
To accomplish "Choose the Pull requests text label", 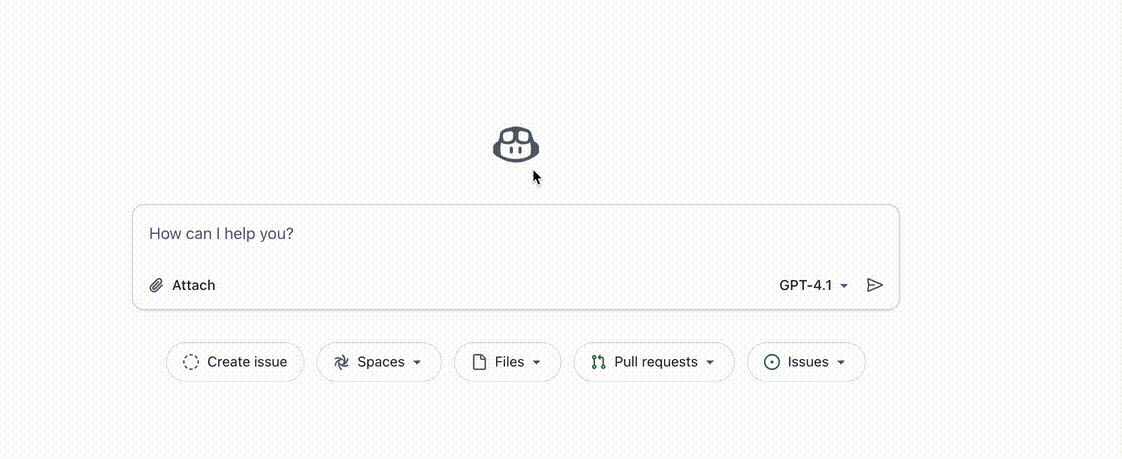I will [x=656, y=362].
